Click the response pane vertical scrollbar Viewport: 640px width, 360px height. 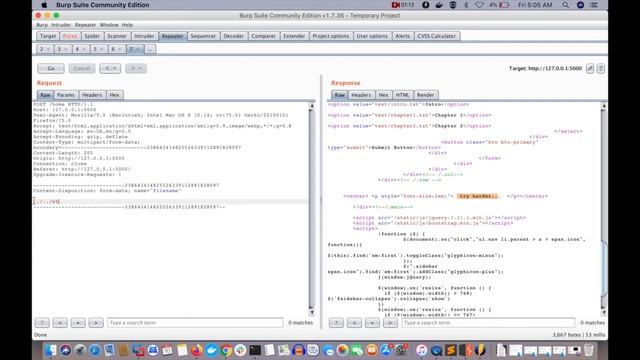point(604,209)
